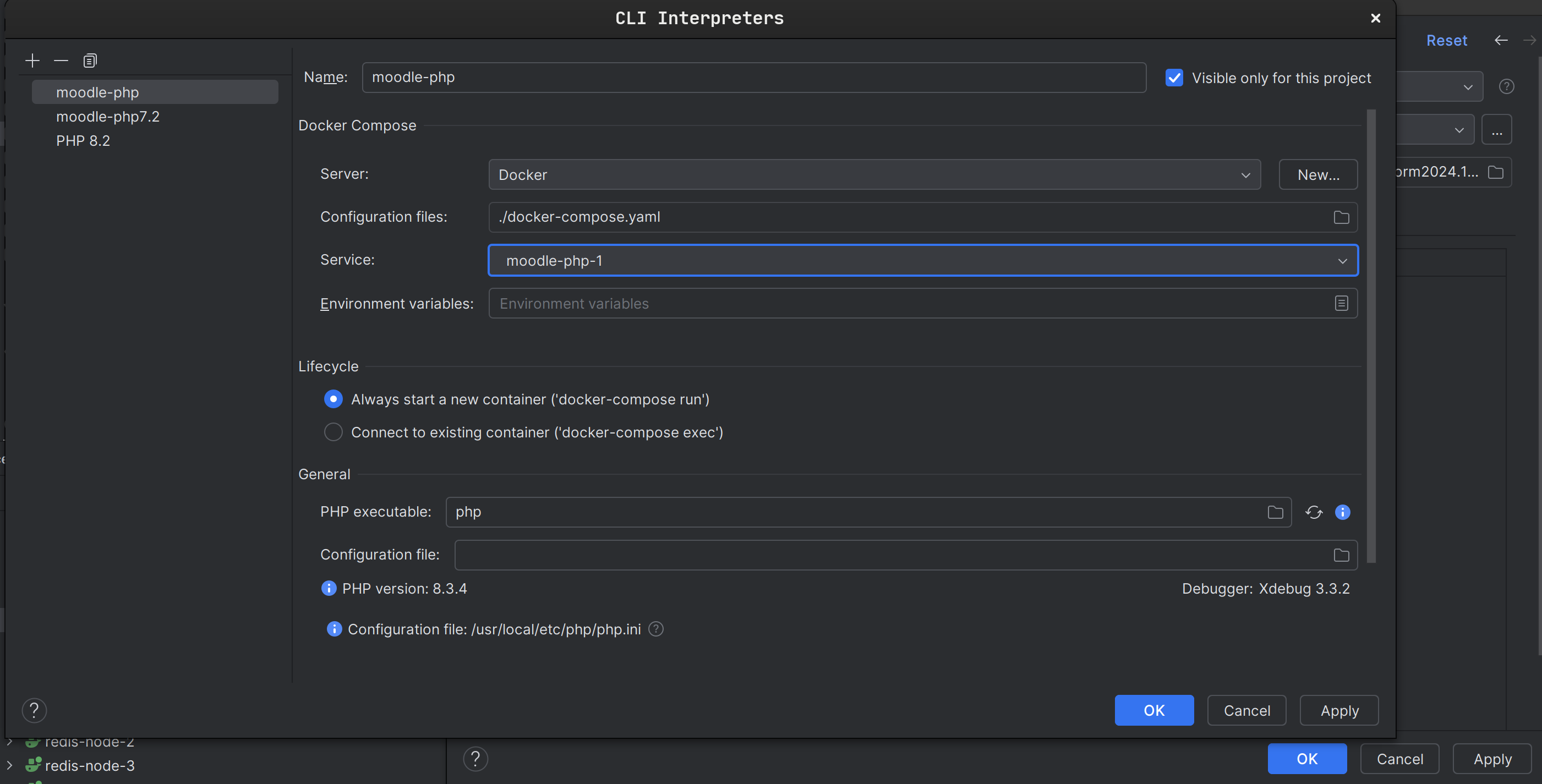Remove selected interpreter with minus icon
This screenshot has height=784, width=1542.
click(61, 61)
